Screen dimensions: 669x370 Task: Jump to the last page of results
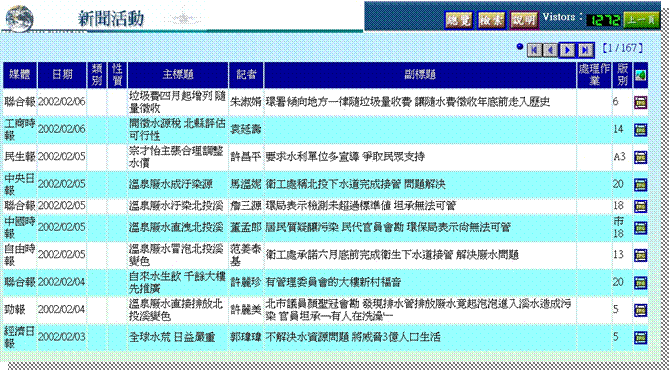click(x=586, y=50)
